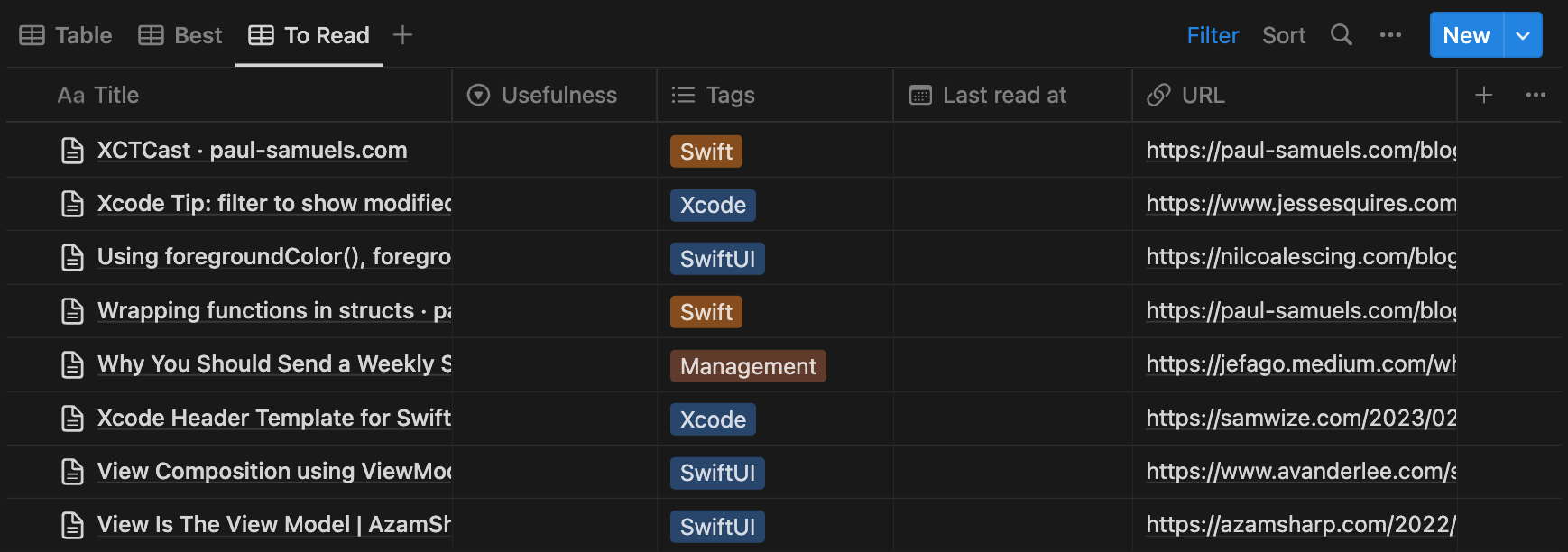Image resolution: width=1568 pixels, height=552 pixels.
Task: Click the search magnifier icon
Action: point(1342,35)
